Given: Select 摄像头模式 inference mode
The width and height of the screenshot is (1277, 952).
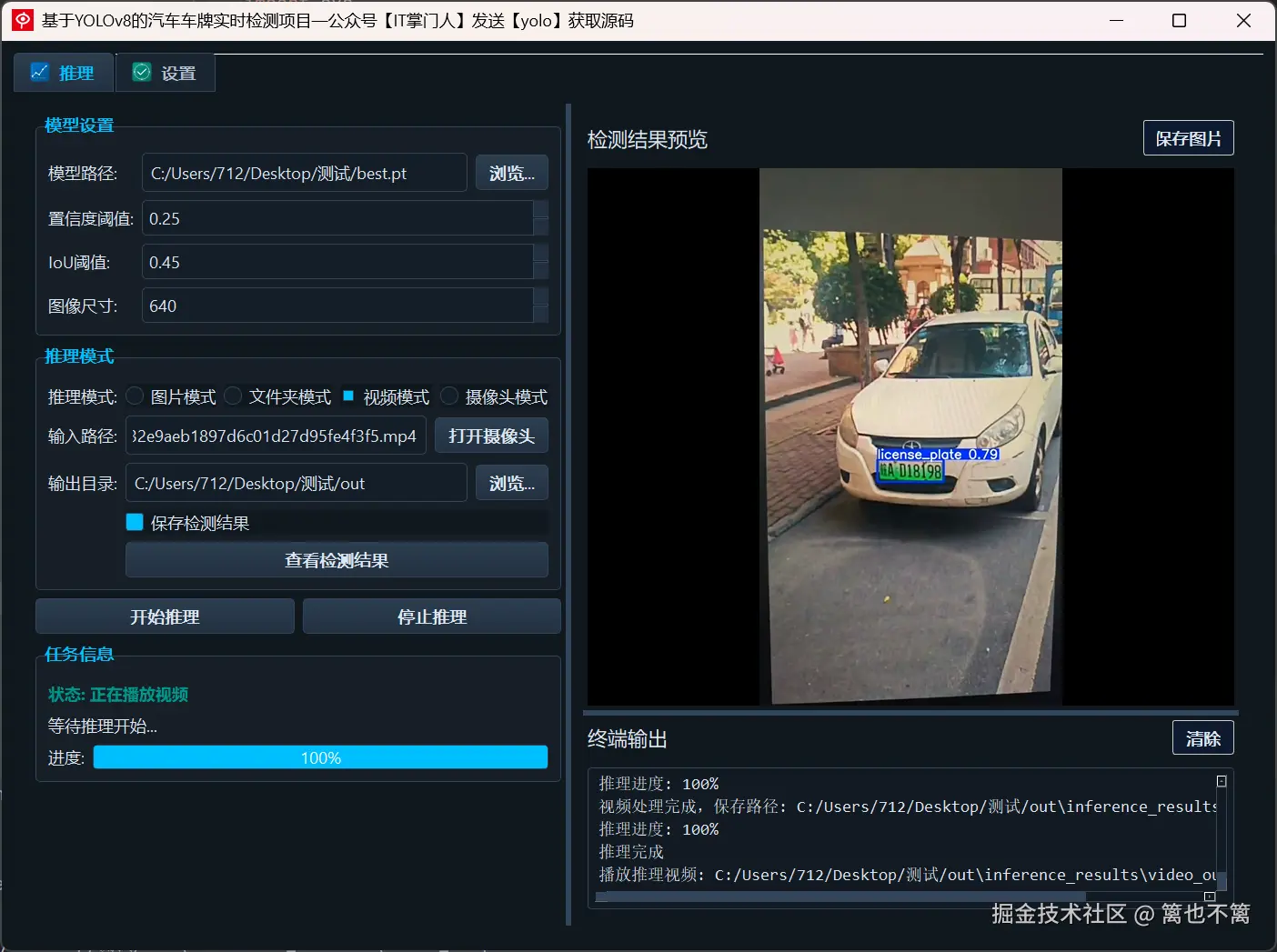Looking at the screenshot, I should (x=449, y=396).
